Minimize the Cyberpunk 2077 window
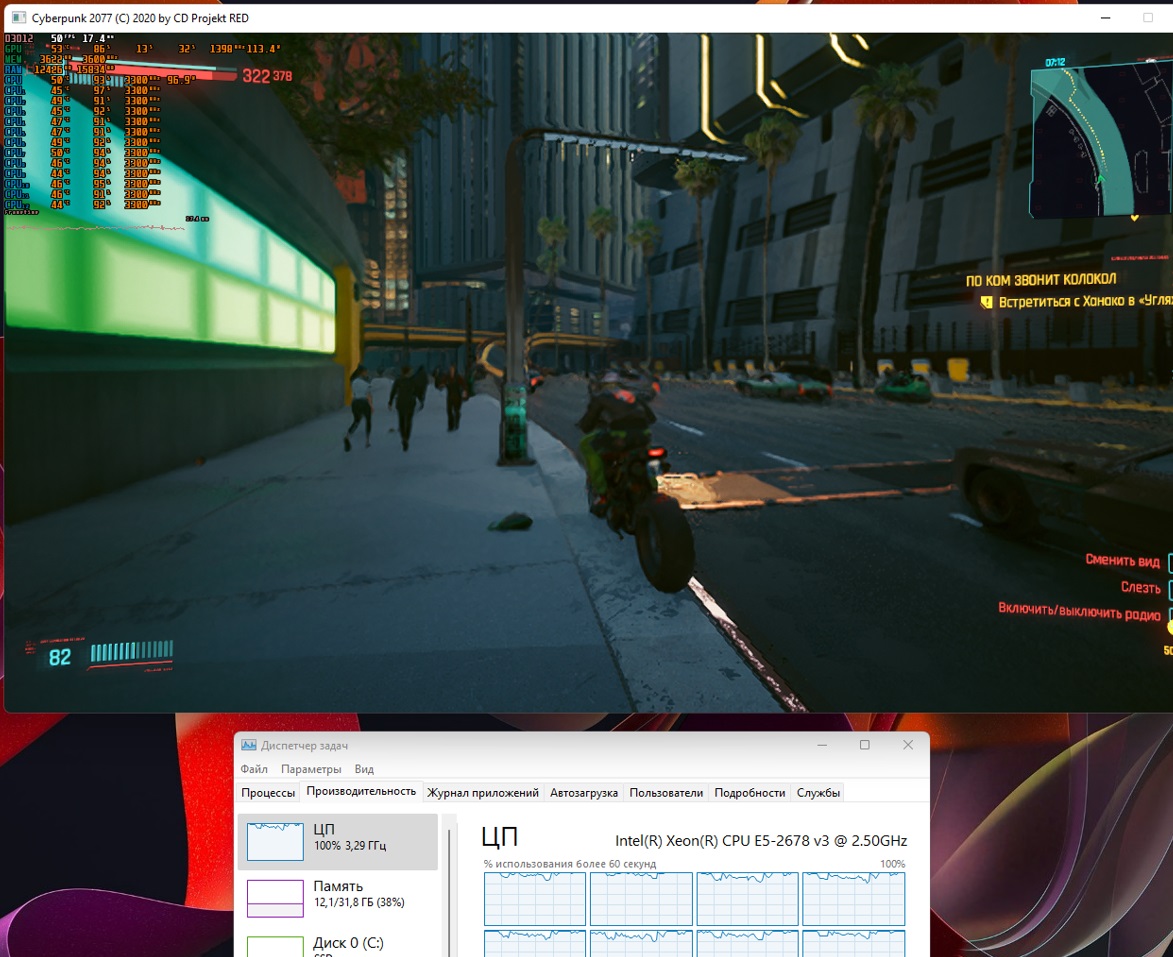1173x957 pixels. tap(1106, 17)
